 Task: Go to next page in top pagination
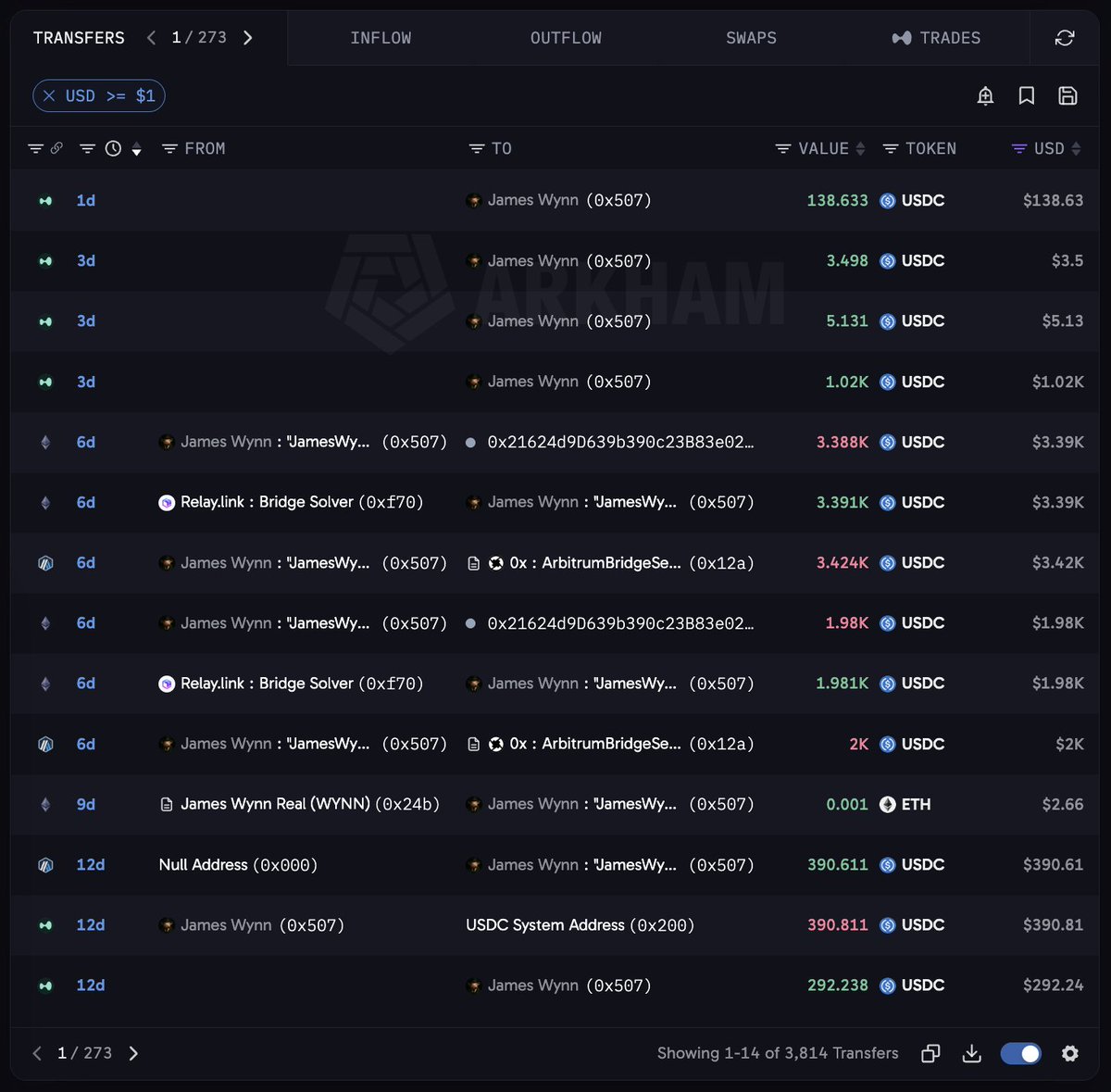click(x=247, y=38)
